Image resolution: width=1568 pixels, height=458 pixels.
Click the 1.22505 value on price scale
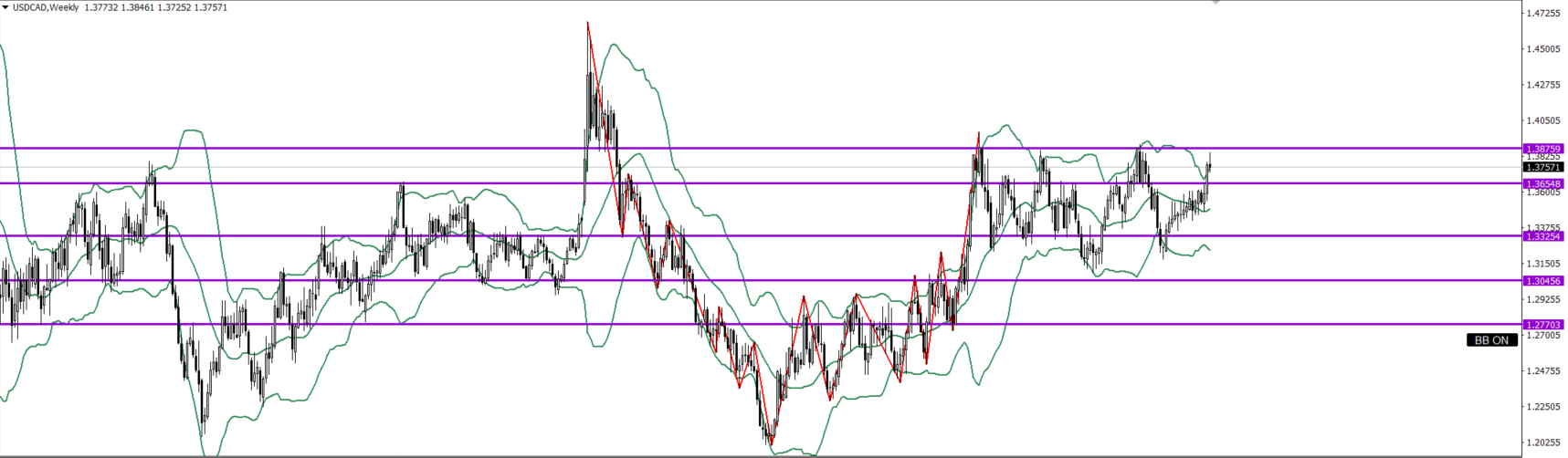(x=1542, y=407)
